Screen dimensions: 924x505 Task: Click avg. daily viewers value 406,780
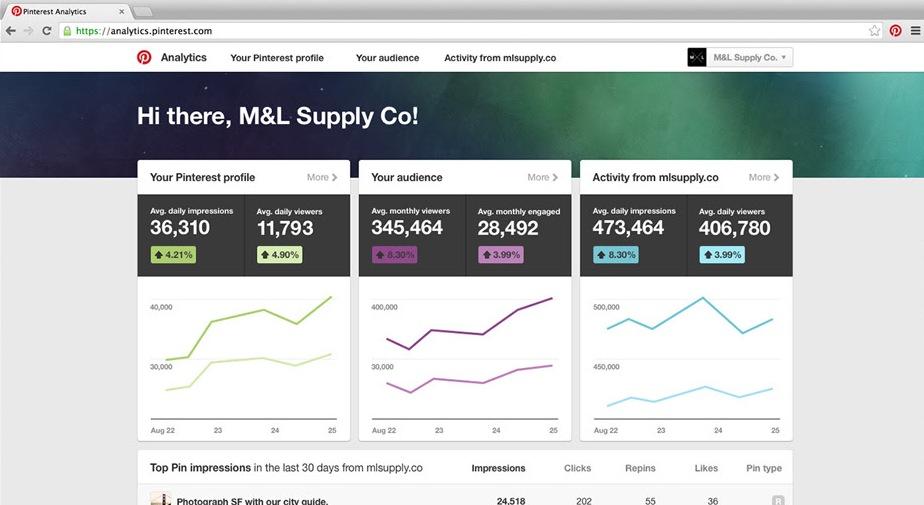[734, 227]
